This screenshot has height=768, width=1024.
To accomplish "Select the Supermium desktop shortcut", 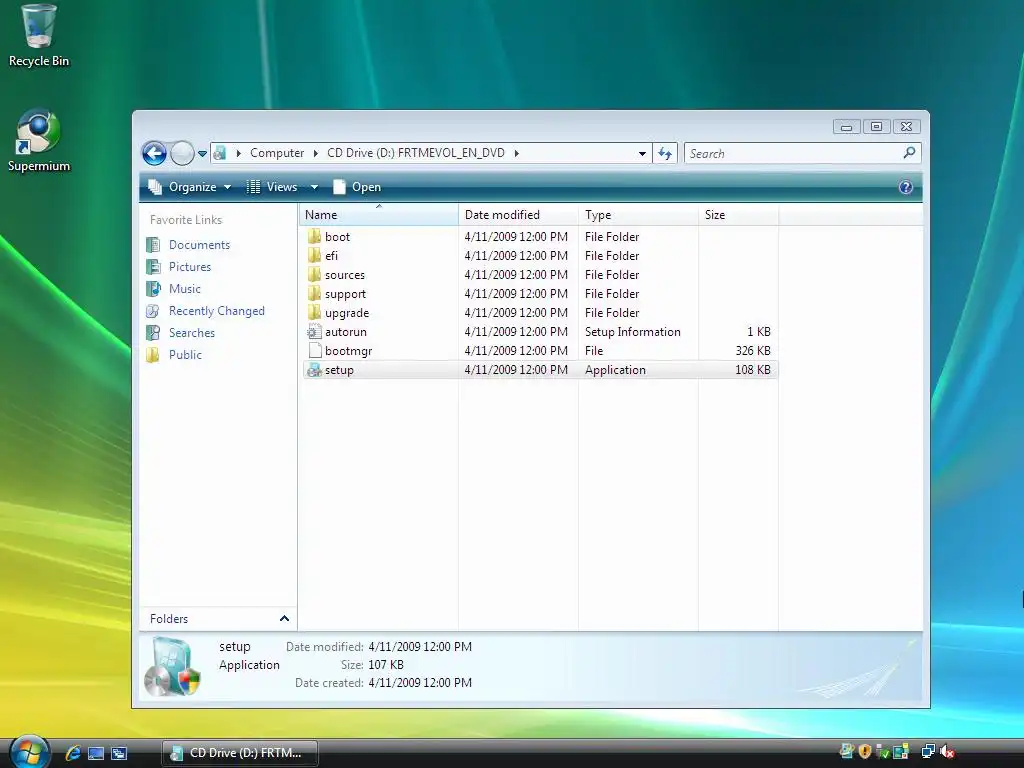I will pos(39,140).
